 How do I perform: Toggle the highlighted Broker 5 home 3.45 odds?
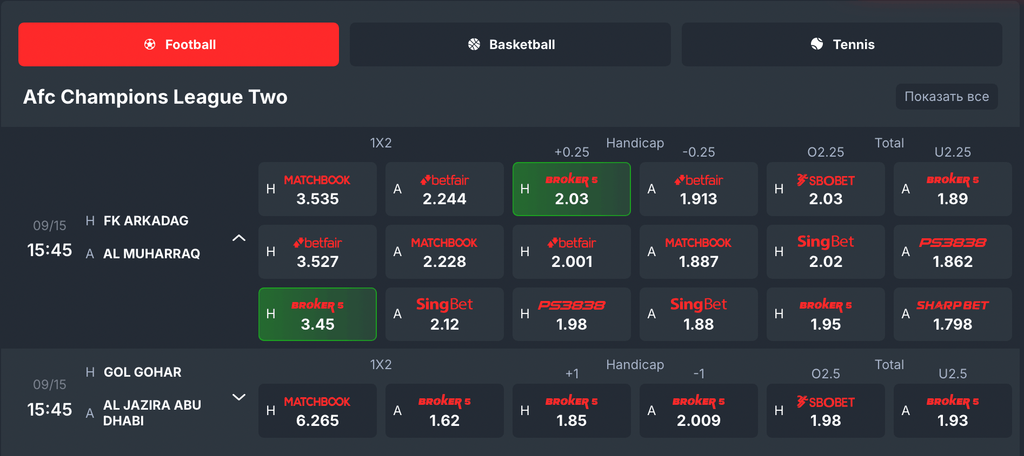coord(317,314)
